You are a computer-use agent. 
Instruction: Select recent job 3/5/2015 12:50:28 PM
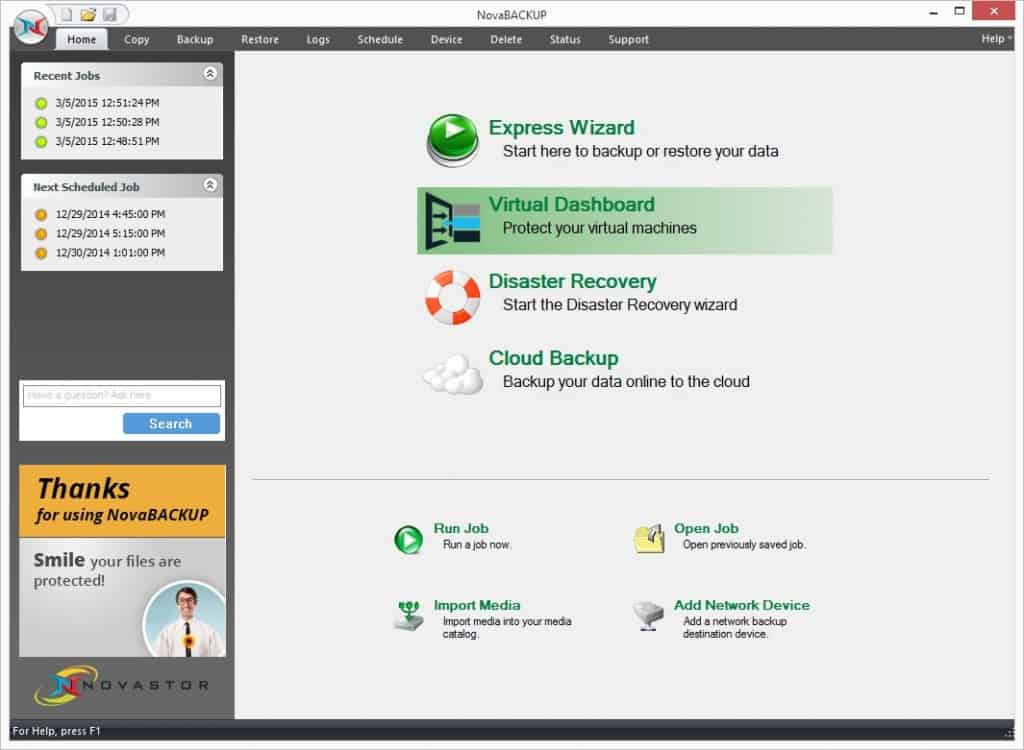107,122
